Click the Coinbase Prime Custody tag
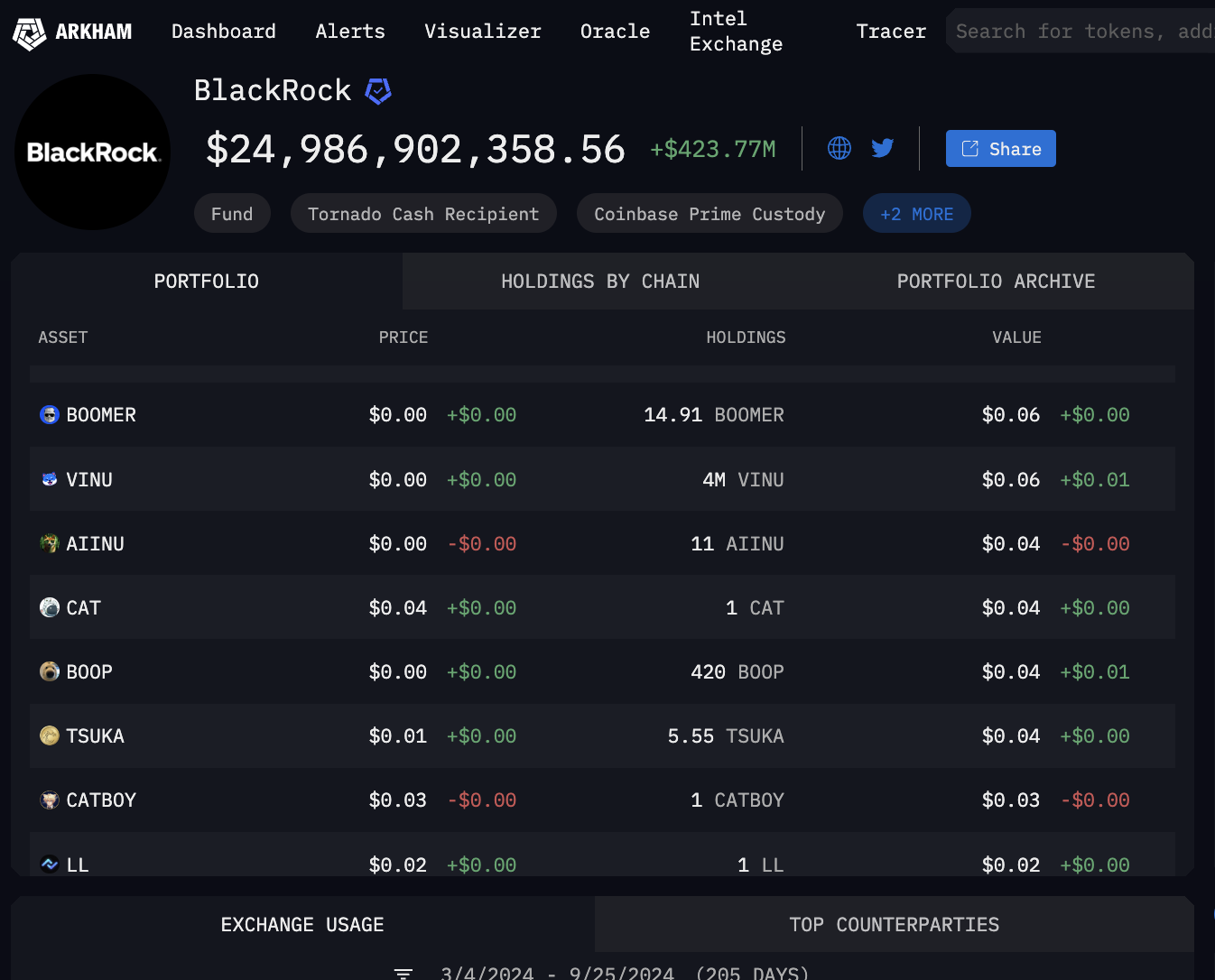 point(710,214)
